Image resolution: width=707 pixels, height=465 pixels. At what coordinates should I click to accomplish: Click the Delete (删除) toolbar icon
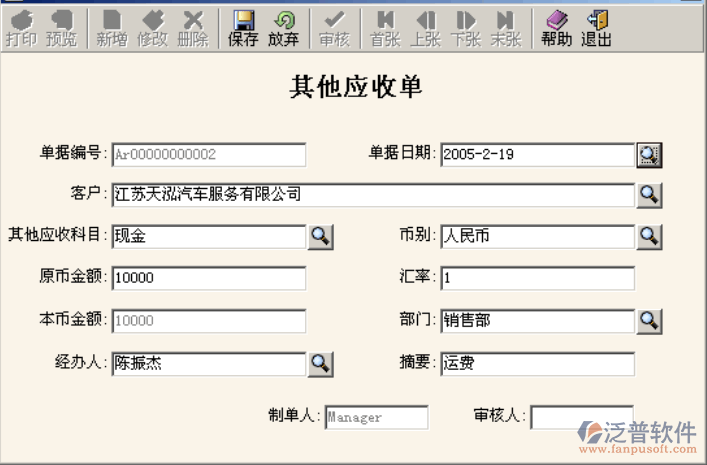pos(193,29)
